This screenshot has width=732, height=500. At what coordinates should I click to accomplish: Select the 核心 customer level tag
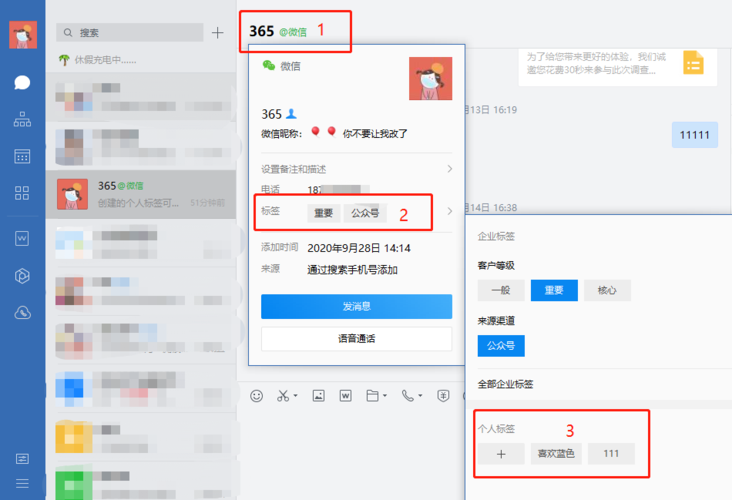click(607, 290)
